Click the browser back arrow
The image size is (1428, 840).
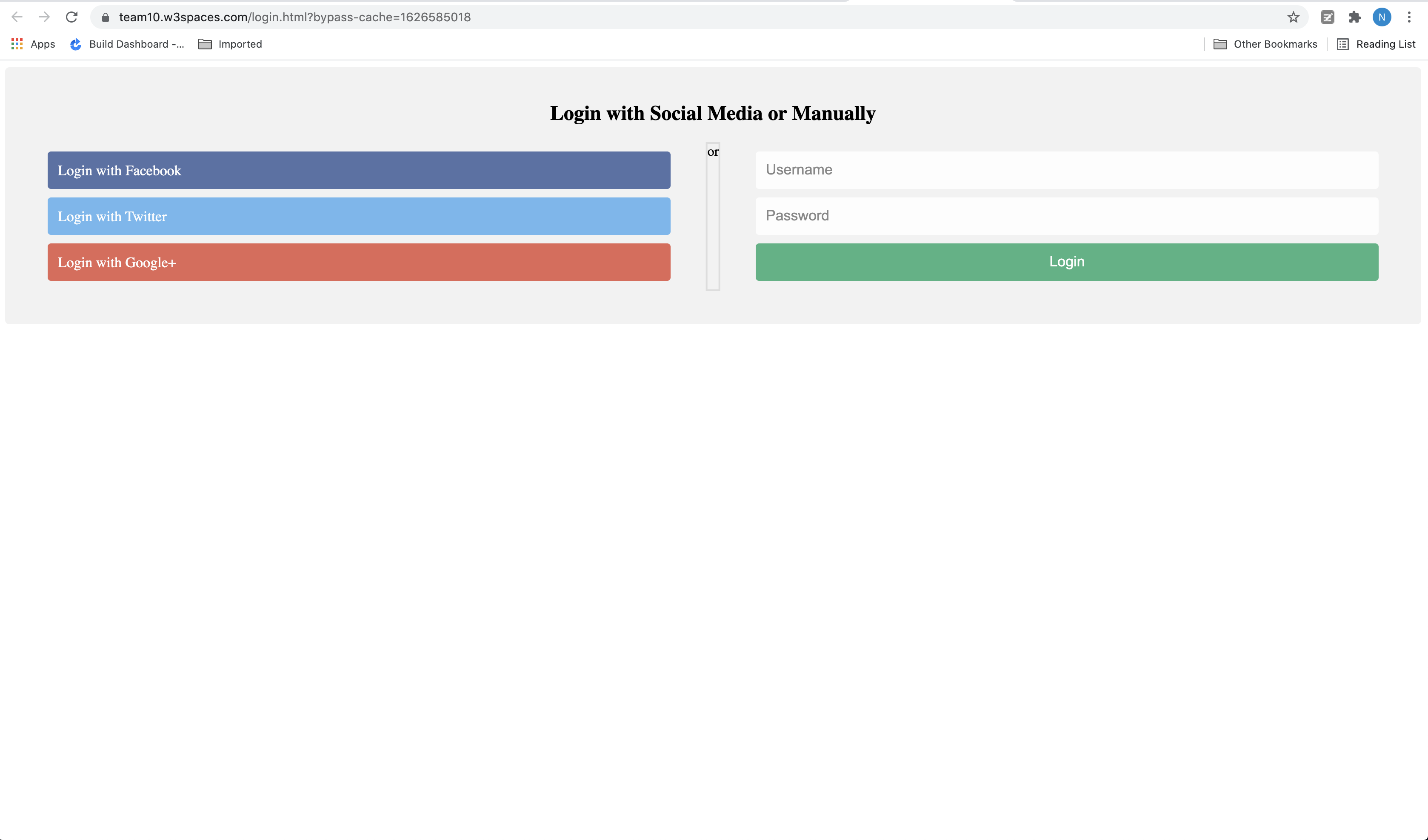[x=17, y=17]
